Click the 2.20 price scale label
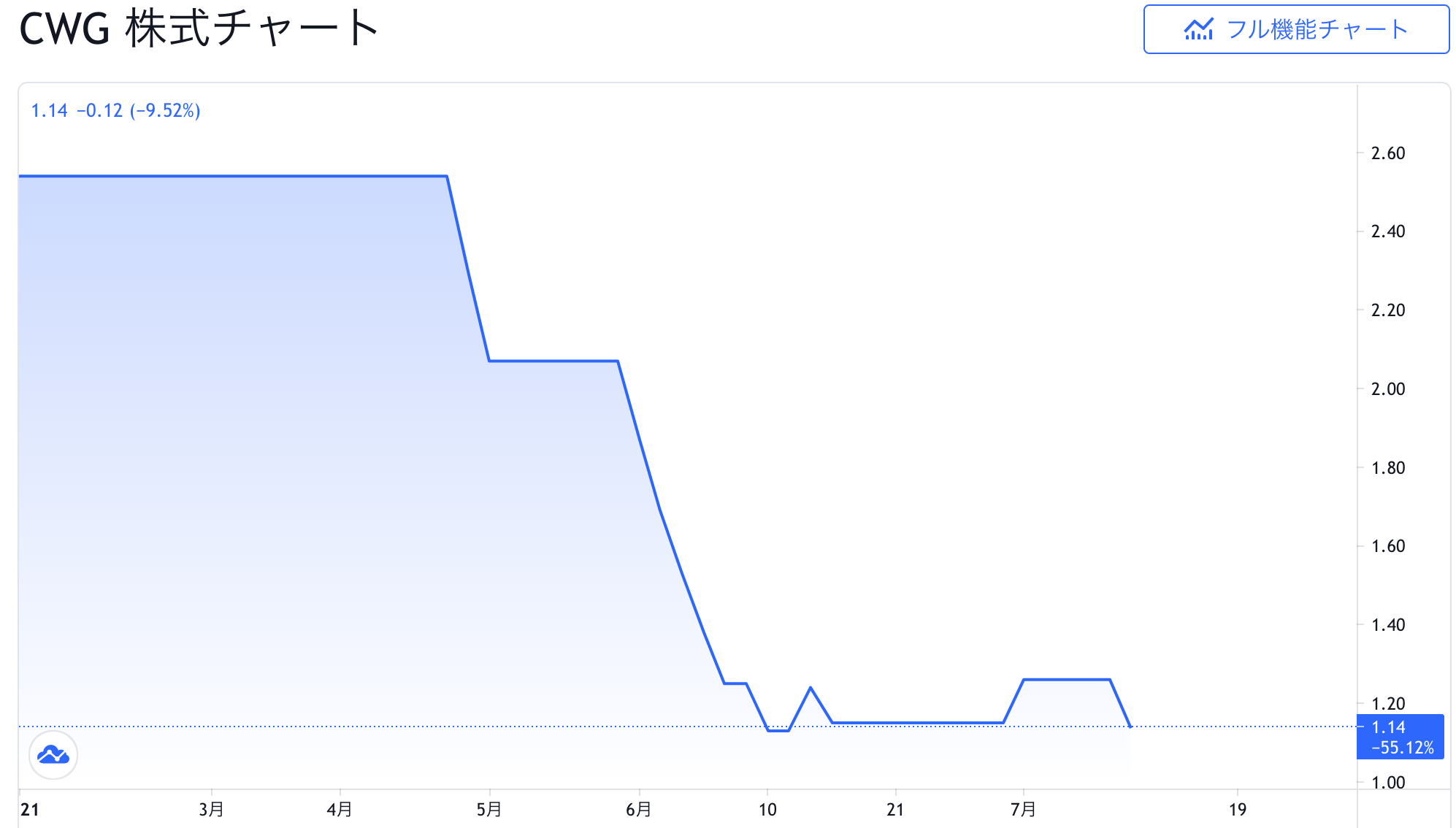This screenshot has height=828, width=1456. (x=1388, y=310)
